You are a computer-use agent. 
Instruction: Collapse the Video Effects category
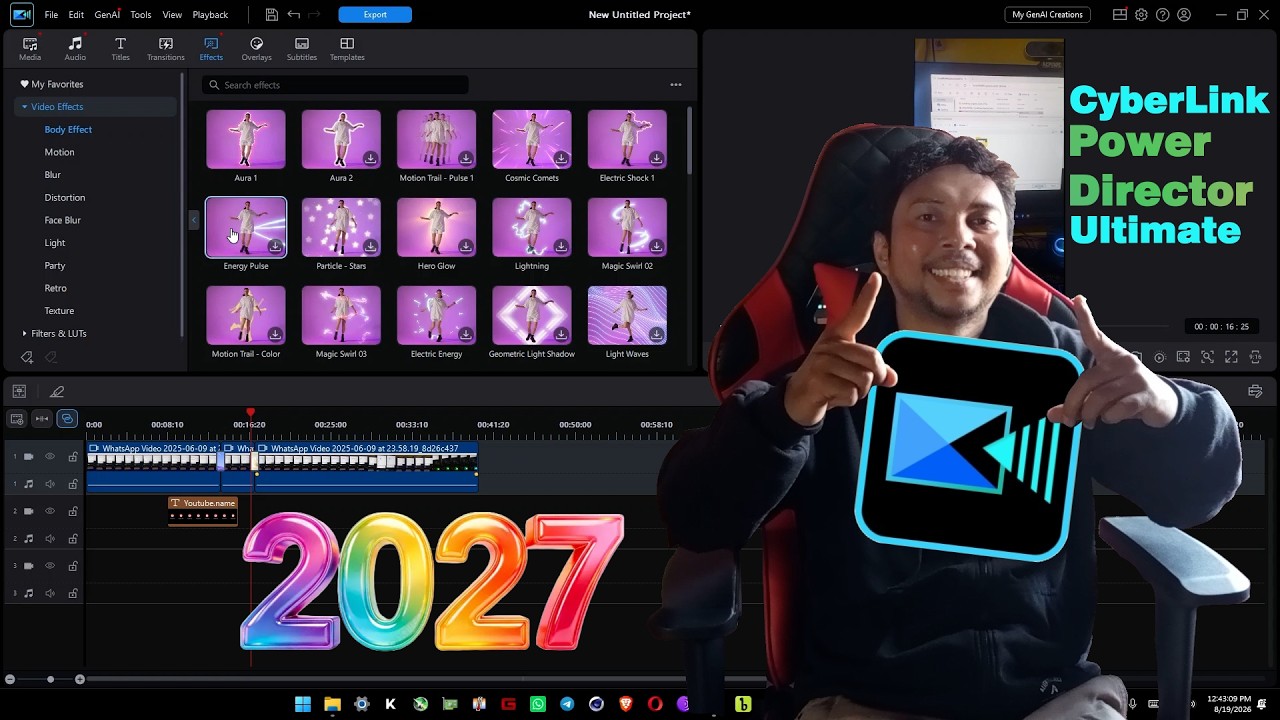pos(24,107)
